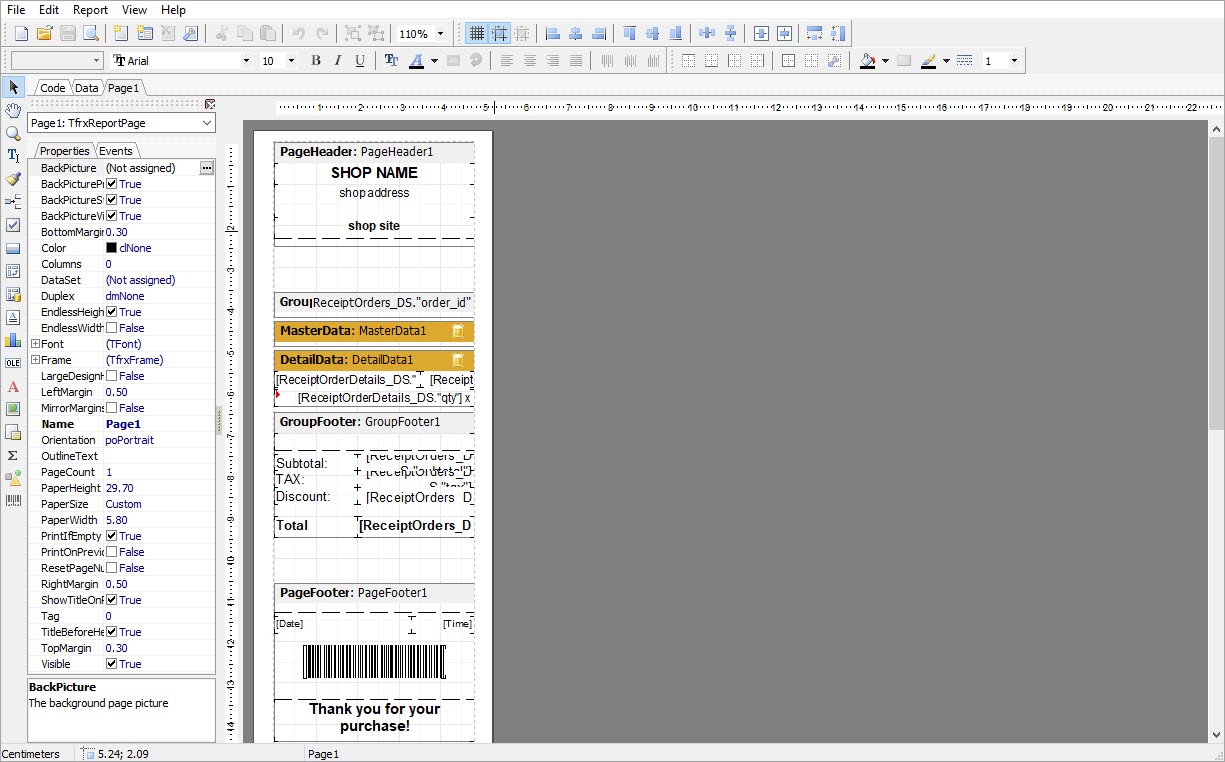Insert Rich text object (red A)

click(x=13, y=386)
